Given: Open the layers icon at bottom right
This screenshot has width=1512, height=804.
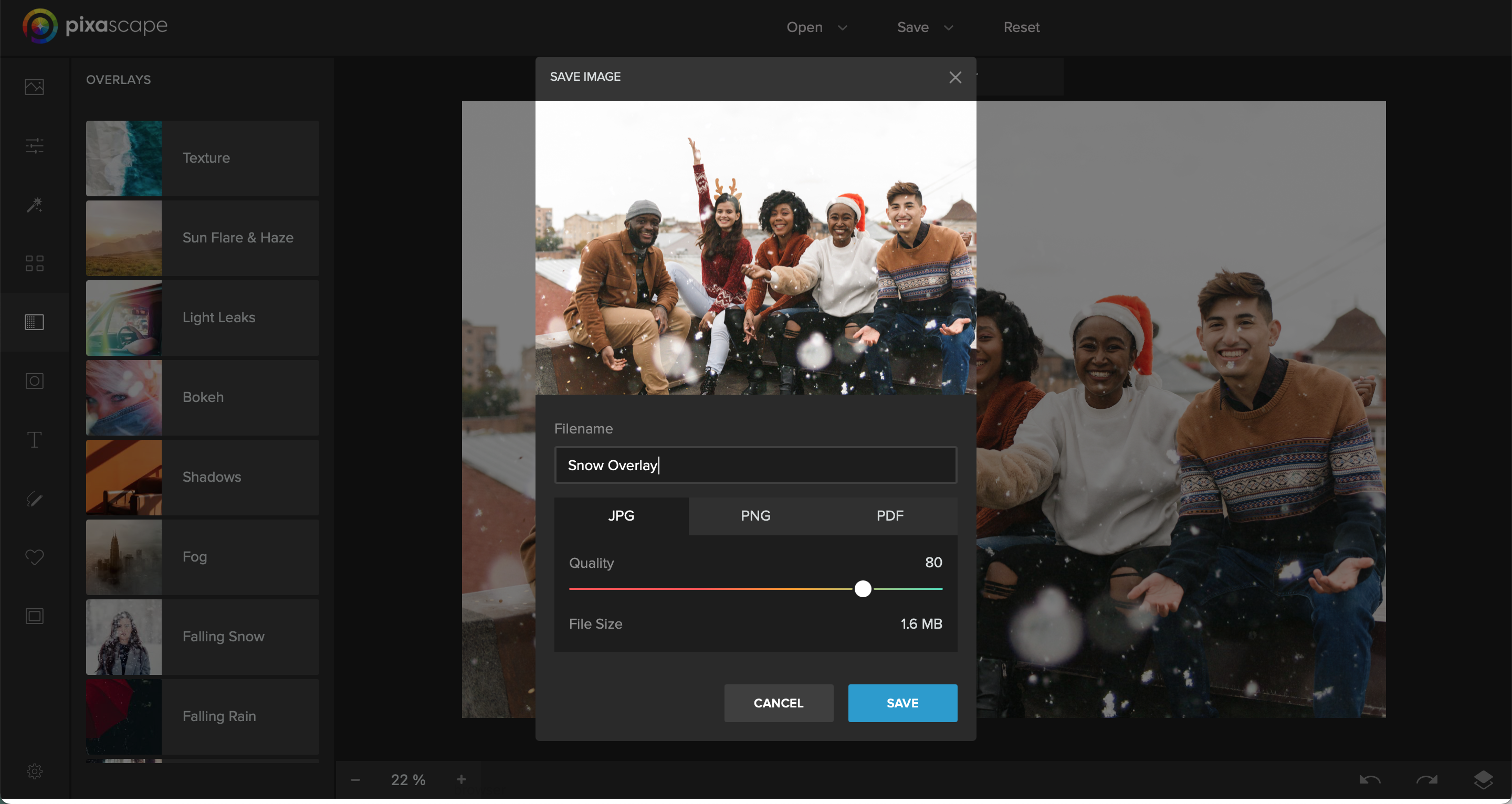Looking at the screenshot, I should tap(1483, 779).
